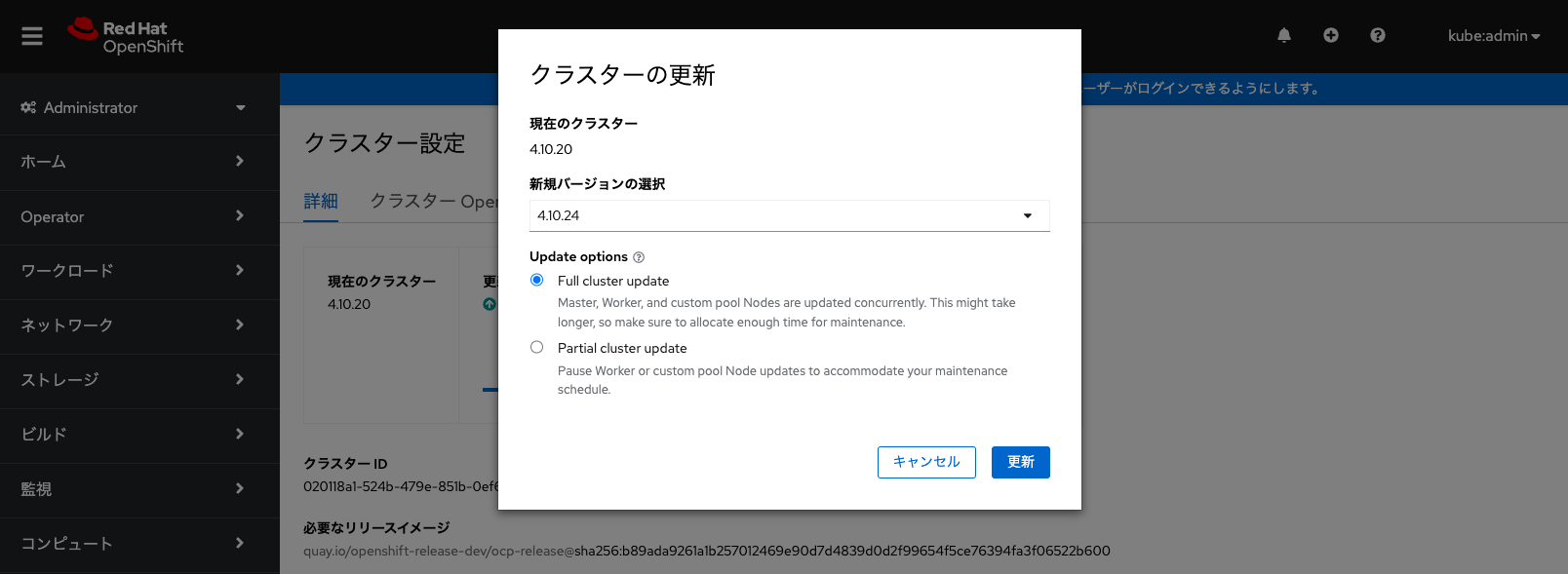The width and height of the screenshot is (1568, 574).
Task: Select Full cluster update radio button
Action: [x=536, y=280]
